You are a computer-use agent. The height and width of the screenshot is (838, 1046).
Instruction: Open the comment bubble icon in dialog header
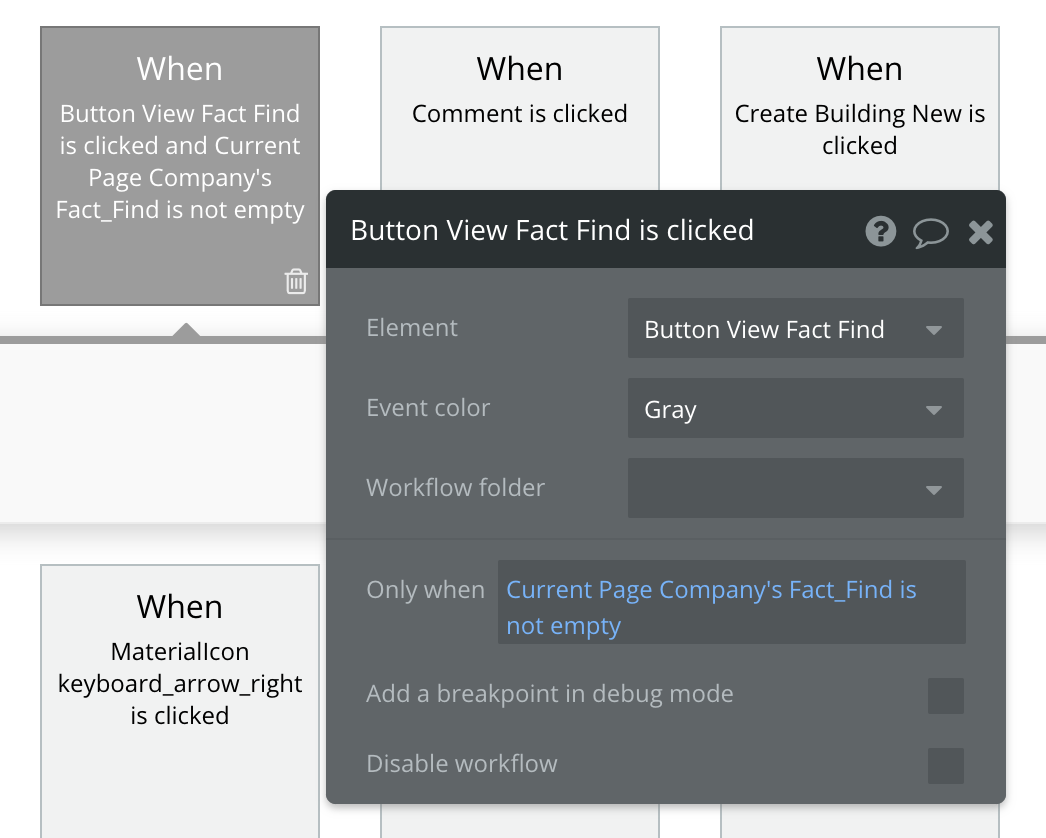click(x=931, y=231)
